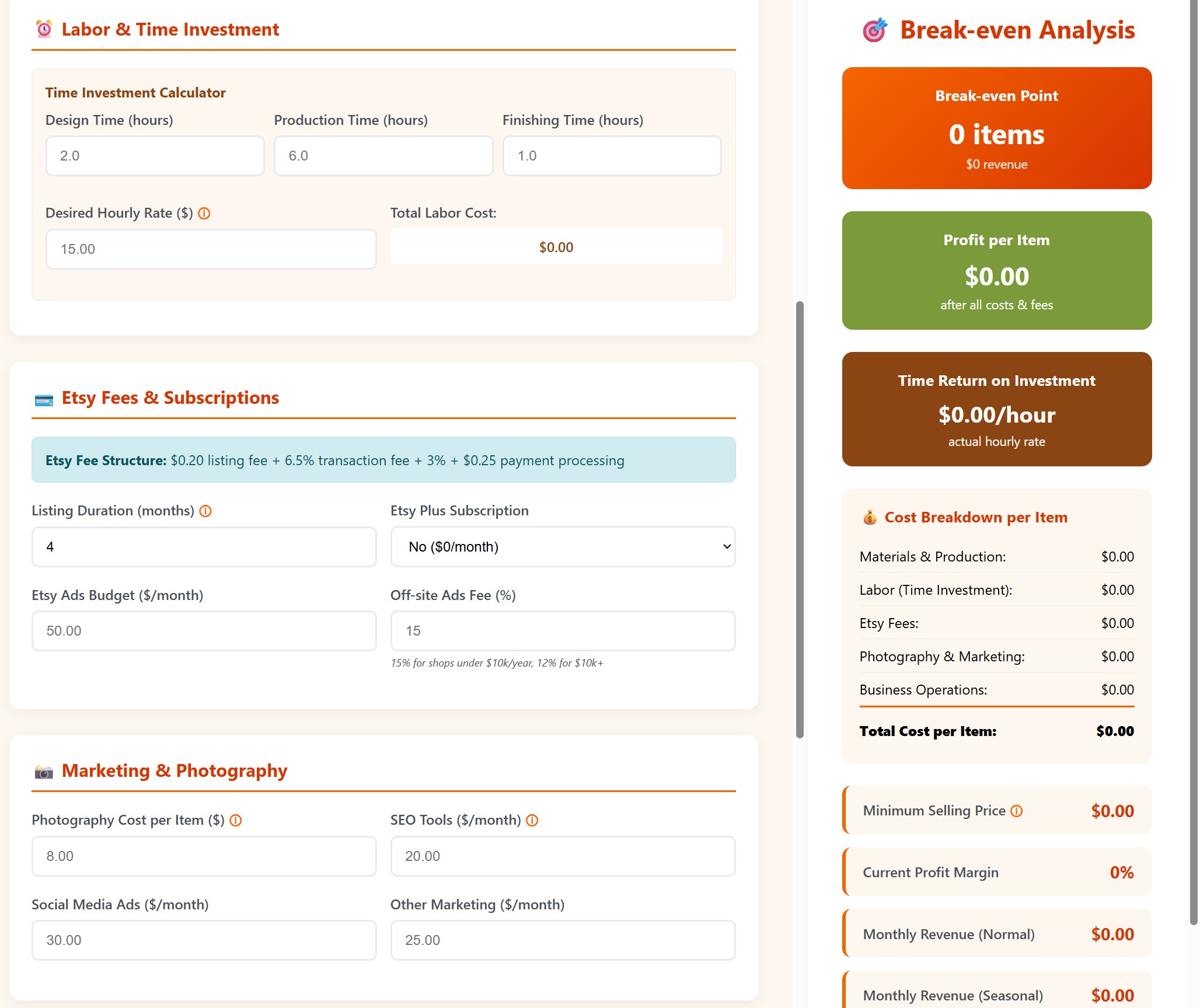Click the camera icon by Marketing & Photography
Viewport: 1200px width, 1008px height.
44,772
